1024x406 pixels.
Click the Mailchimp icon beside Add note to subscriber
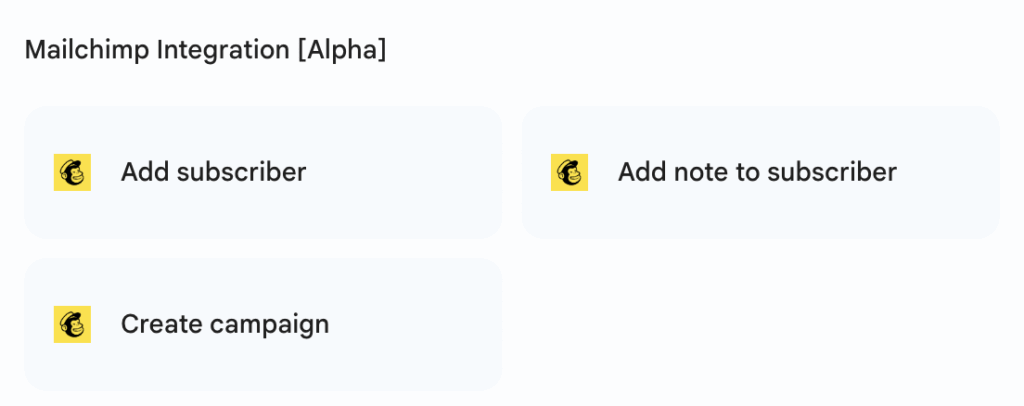point(569,172)
